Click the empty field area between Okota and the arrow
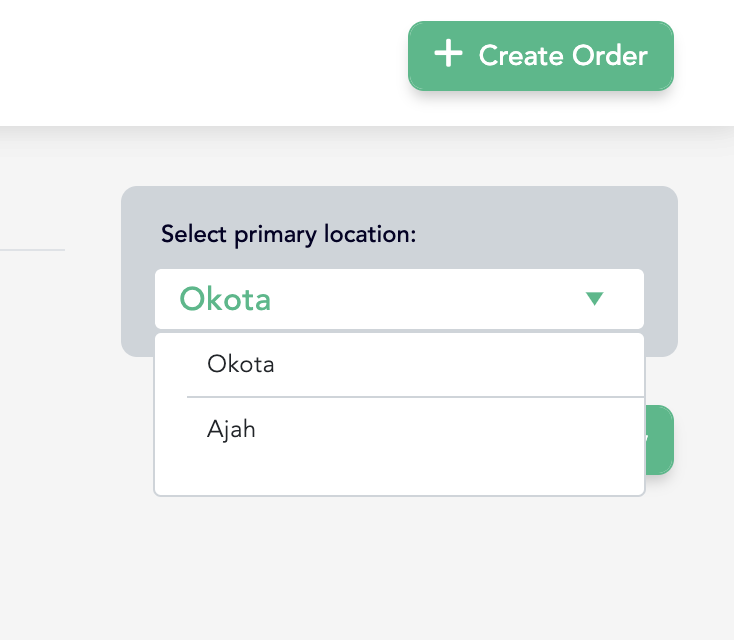The image size is (734, 640). point(420,299)
